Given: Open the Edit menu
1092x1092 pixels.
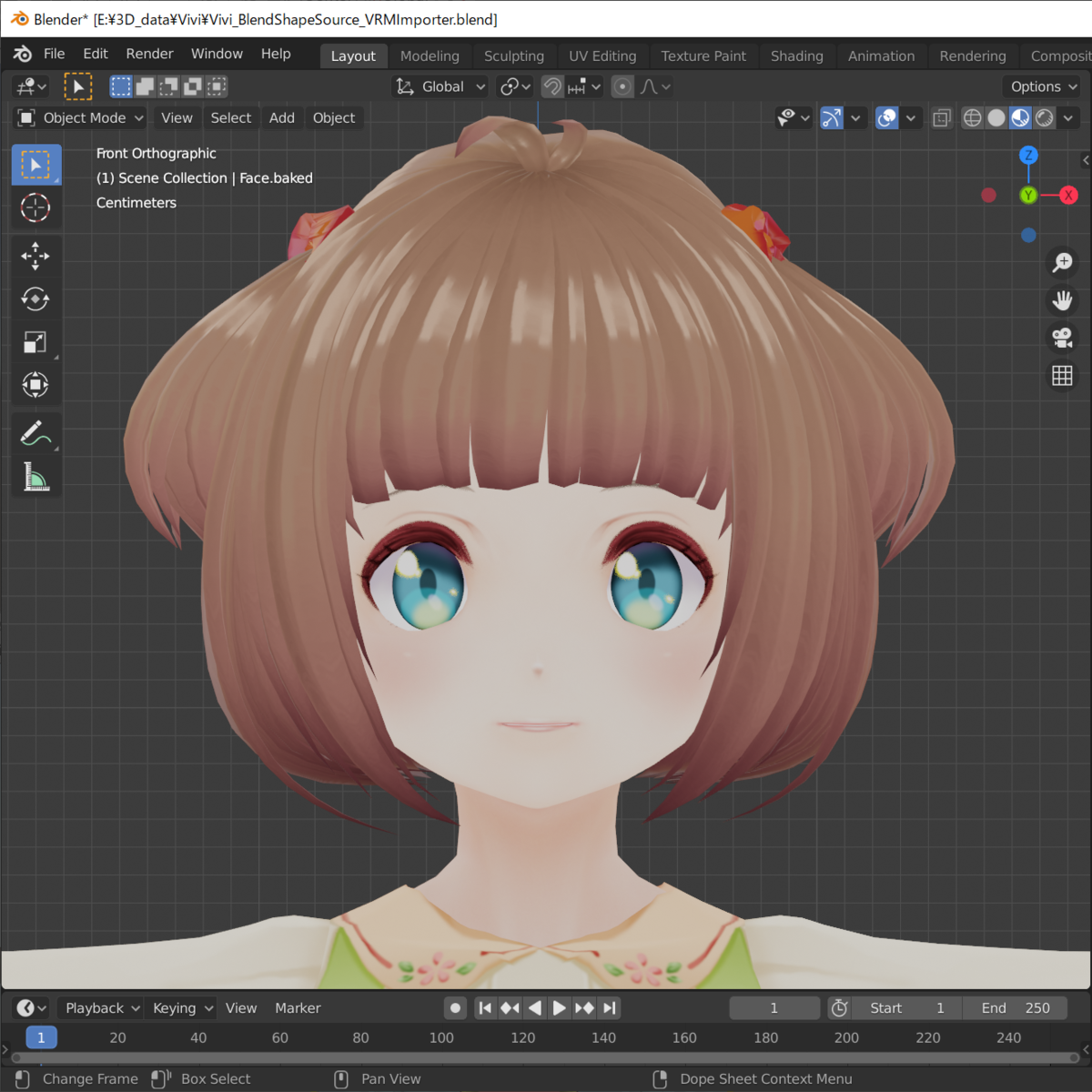Looking at the screenshot, I should (96, 54).
